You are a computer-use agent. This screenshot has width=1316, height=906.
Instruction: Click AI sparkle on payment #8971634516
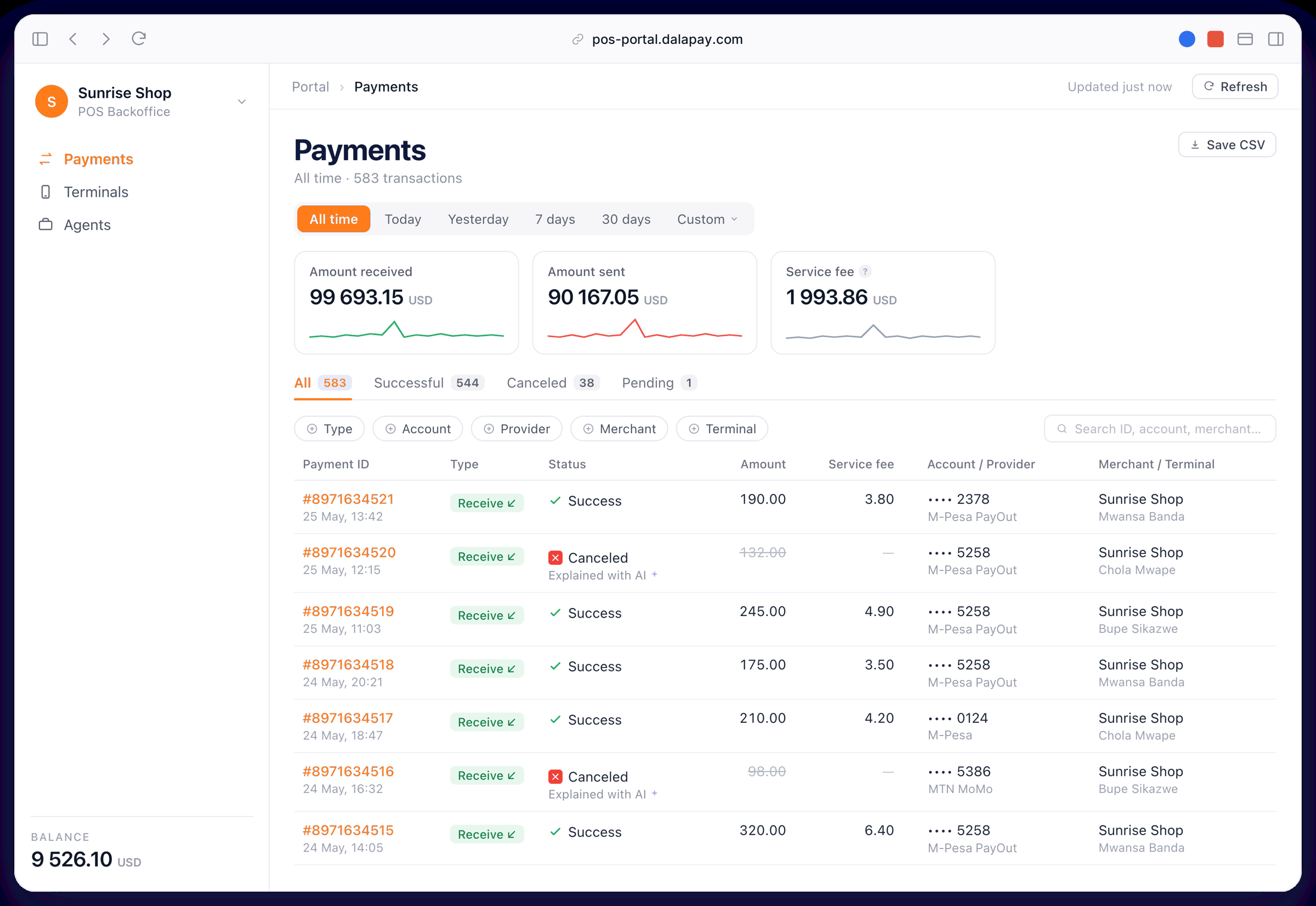tap(654, 794)
